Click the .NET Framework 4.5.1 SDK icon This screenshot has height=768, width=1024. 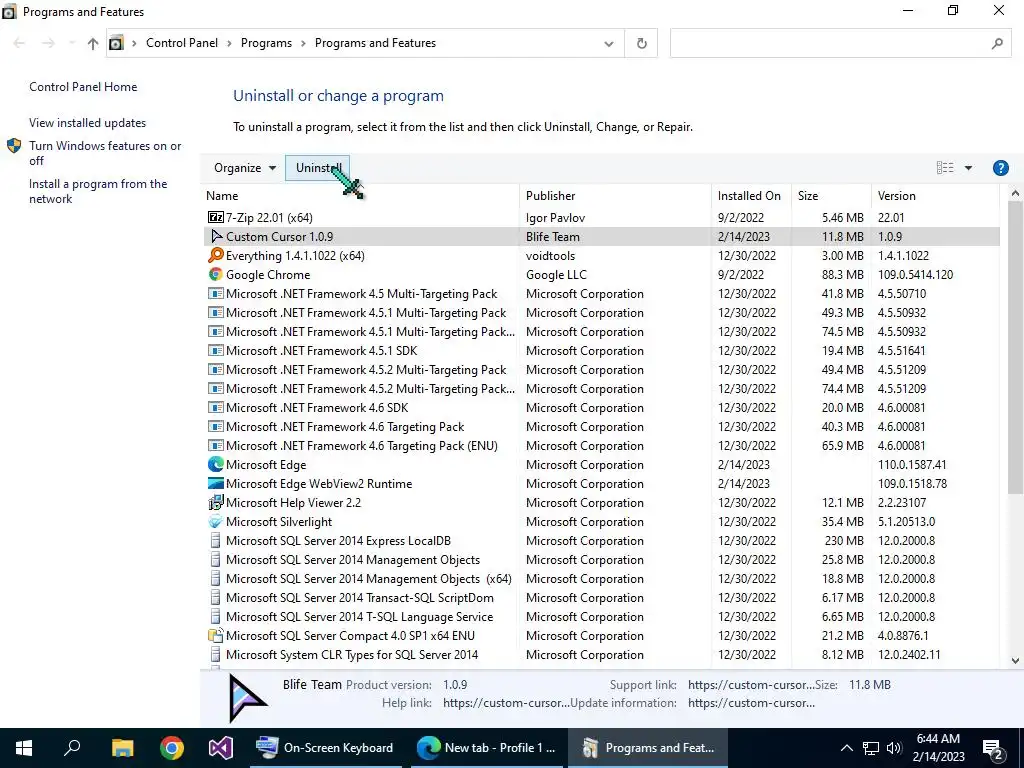click(216, 350)
